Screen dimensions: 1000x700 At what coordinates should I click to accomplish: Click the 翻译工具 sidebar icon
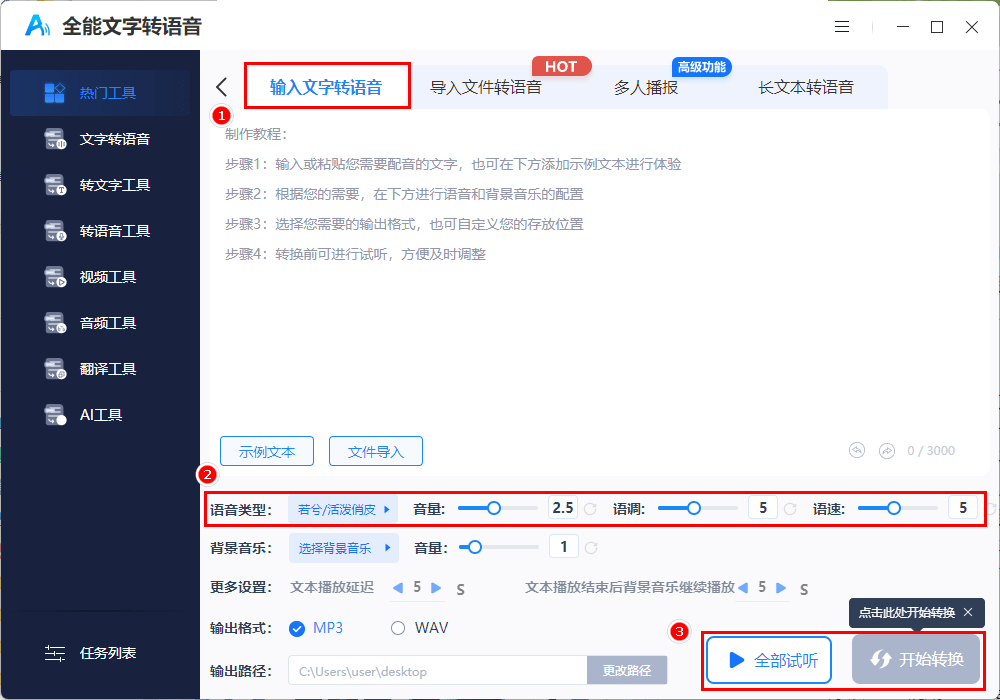coord(55,368)
